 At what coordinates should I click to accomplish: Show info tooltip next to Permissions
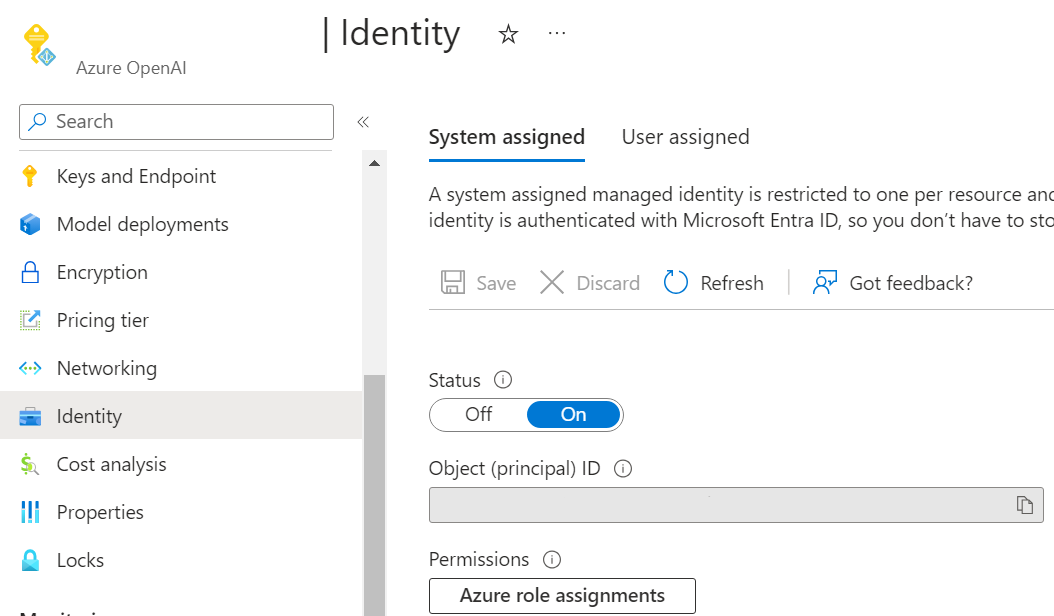(551, 559)
